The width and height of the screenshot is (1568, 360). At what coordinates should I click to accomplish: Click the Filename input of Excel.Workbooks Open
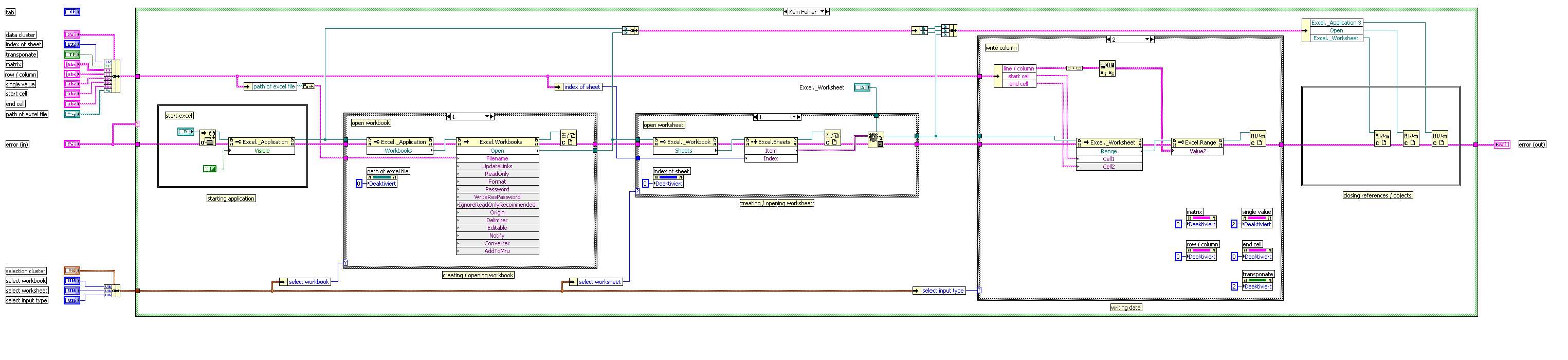[497, 158]
